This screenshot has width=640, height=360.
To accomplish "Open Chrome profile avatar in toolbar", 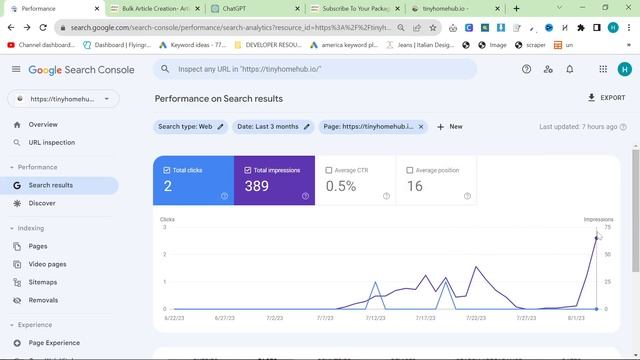I will 613,28.
